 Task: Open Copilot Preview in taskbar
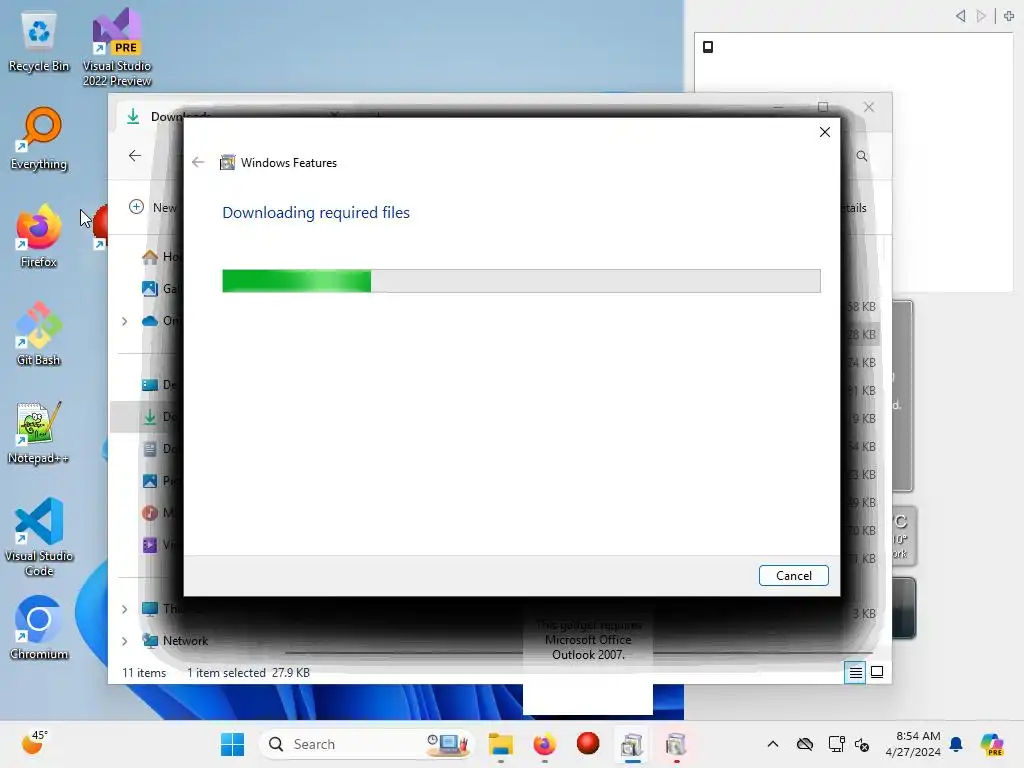(x=992, y=744)
